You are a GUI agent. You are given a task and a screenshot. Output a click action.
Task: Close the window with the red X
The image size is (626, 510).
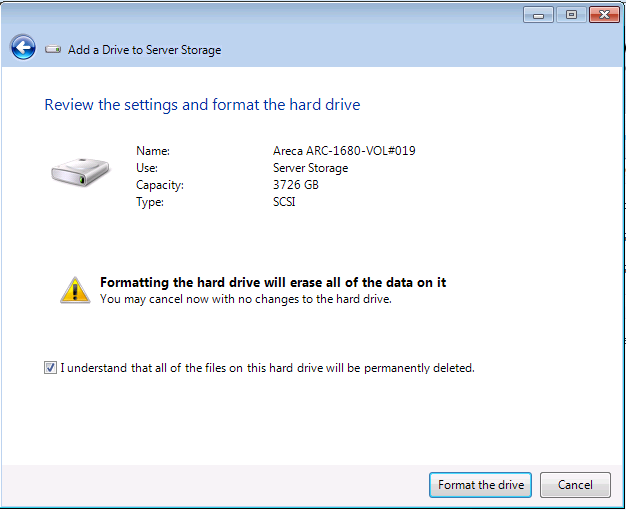coord(605,15)
